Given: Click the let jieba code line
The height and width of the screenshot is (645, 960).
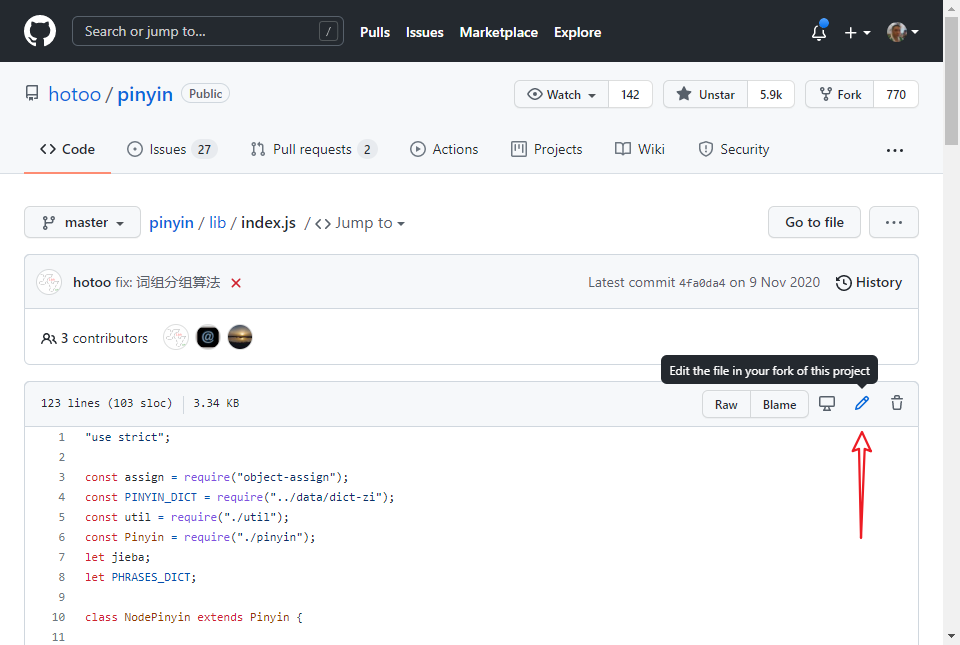Looking at the screenshot, I should point(118,557).
